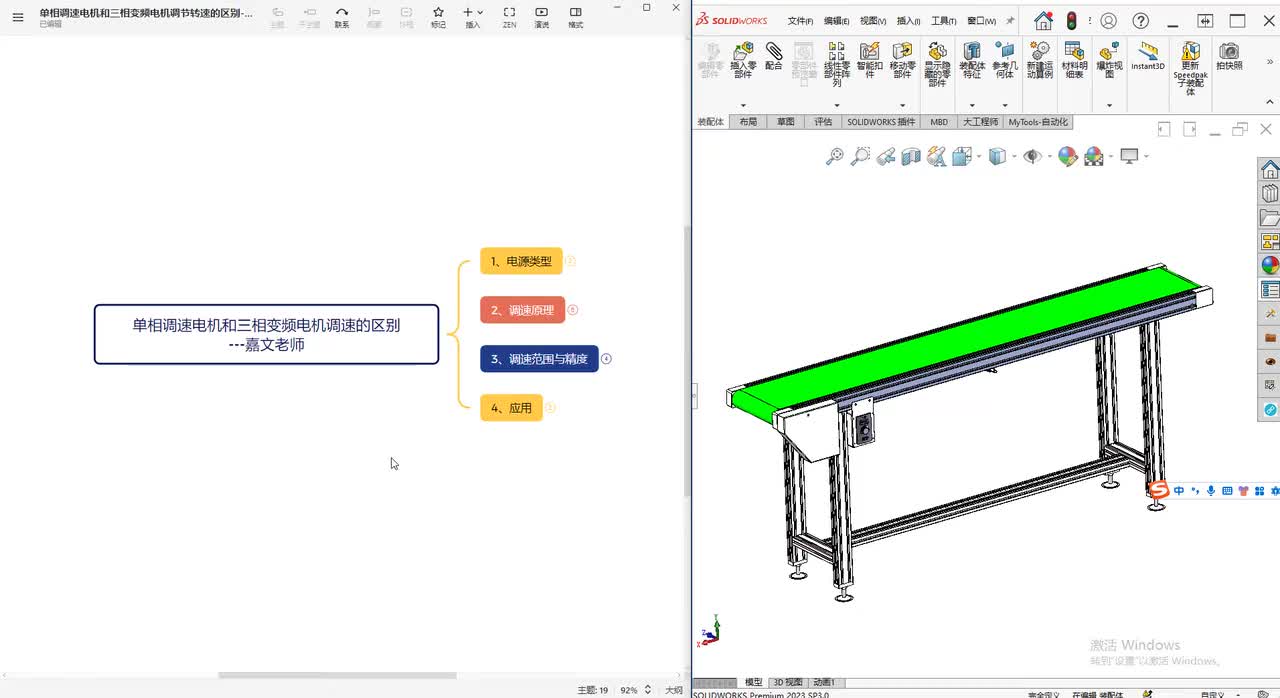Click 爆炸视图 (Exploded View) tool
This screenshot has width=1280, height=698.
pos(1109,60)
